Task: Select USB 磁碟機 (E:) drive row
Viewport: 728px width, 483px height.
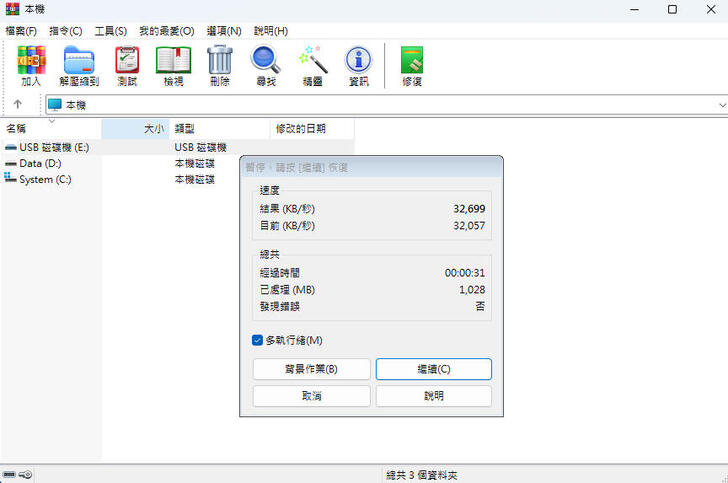Action: 177,148
